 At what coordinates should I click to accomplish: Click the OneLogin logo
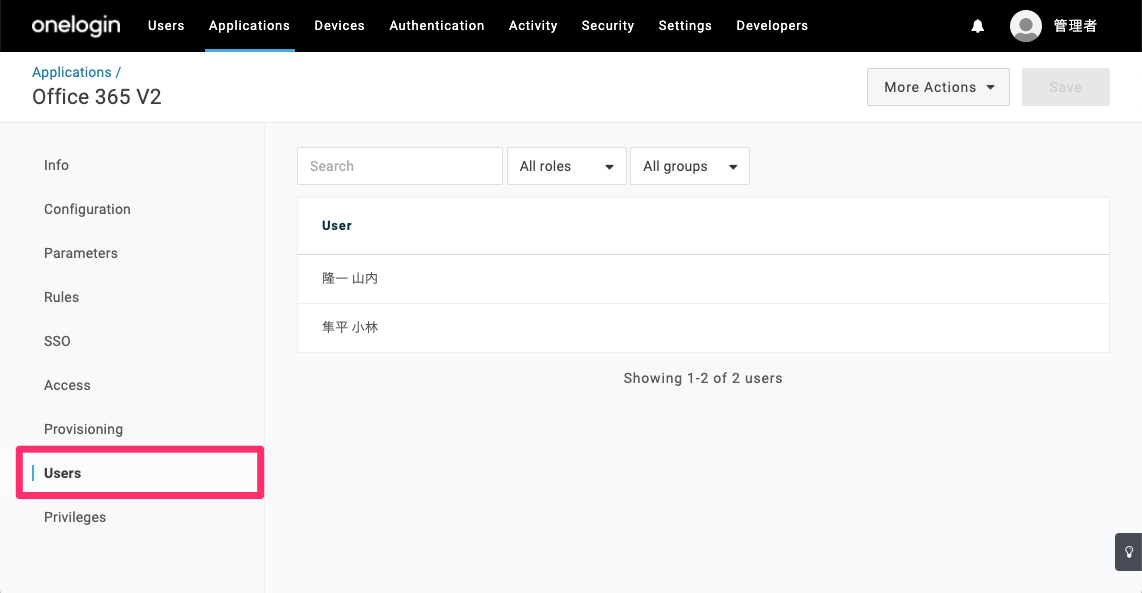click(x=76, y=25)
